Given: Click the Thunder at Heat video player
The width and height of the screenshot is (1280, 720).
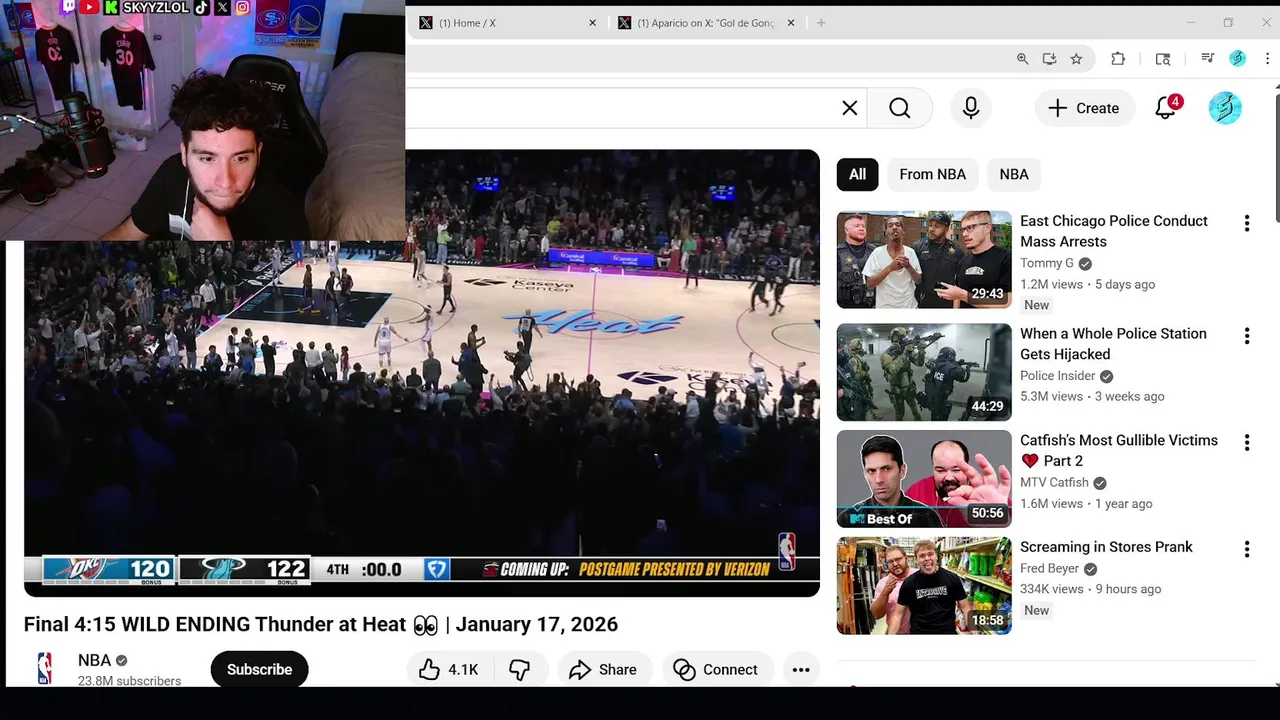Looking at the screenshot, I should (422, 373).
